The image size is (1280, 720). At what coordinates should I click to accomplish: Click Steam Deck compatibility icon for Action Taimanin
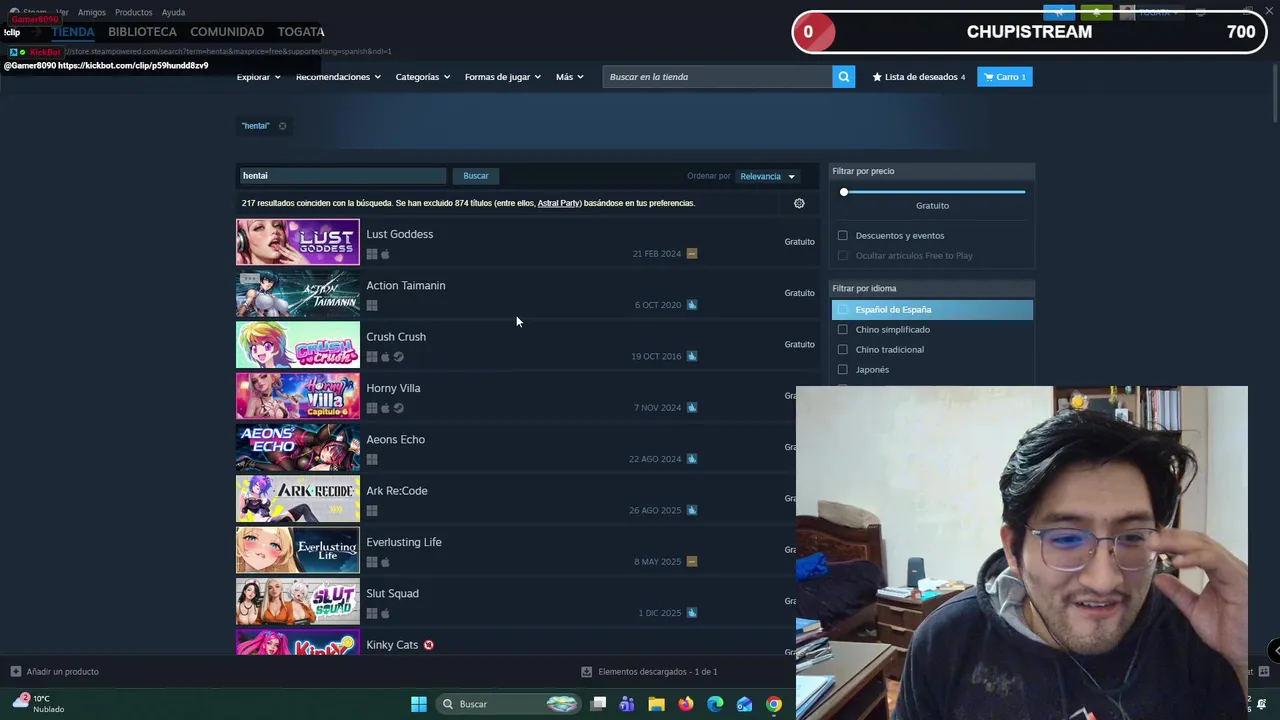[692, 305]
